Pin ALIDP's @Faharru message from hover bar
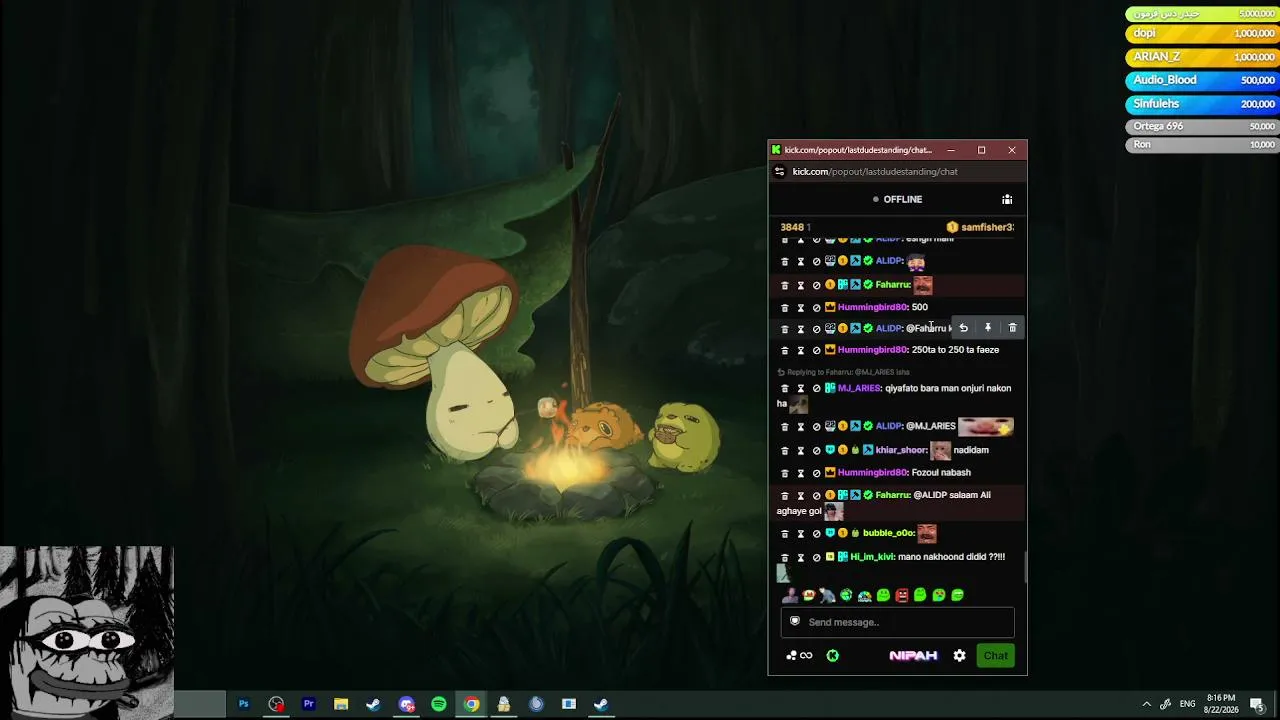 (x=988, y=328)
